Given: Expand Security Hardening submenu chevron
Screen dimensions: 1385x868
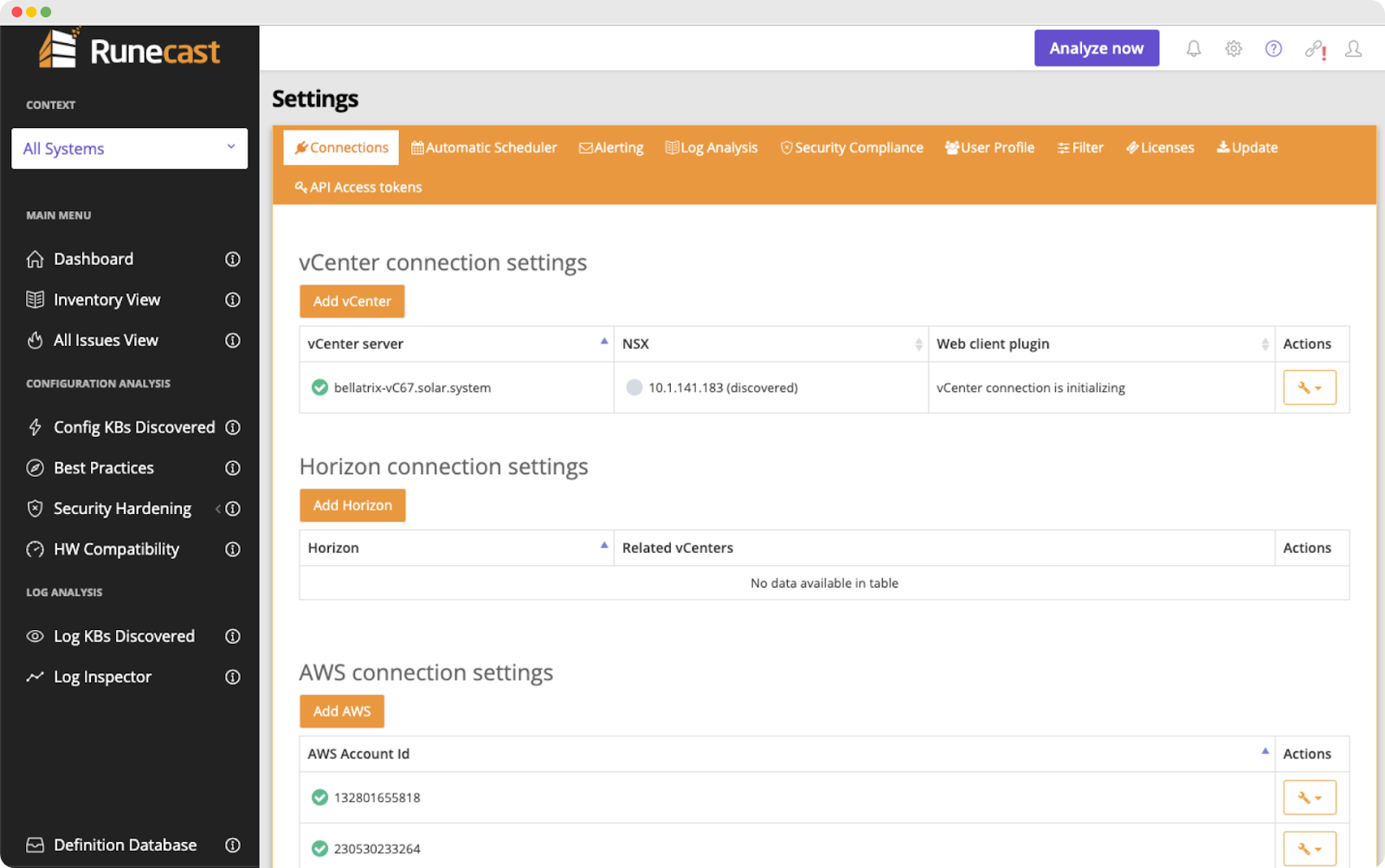Looking at the screenshot, I should point(217,509).
